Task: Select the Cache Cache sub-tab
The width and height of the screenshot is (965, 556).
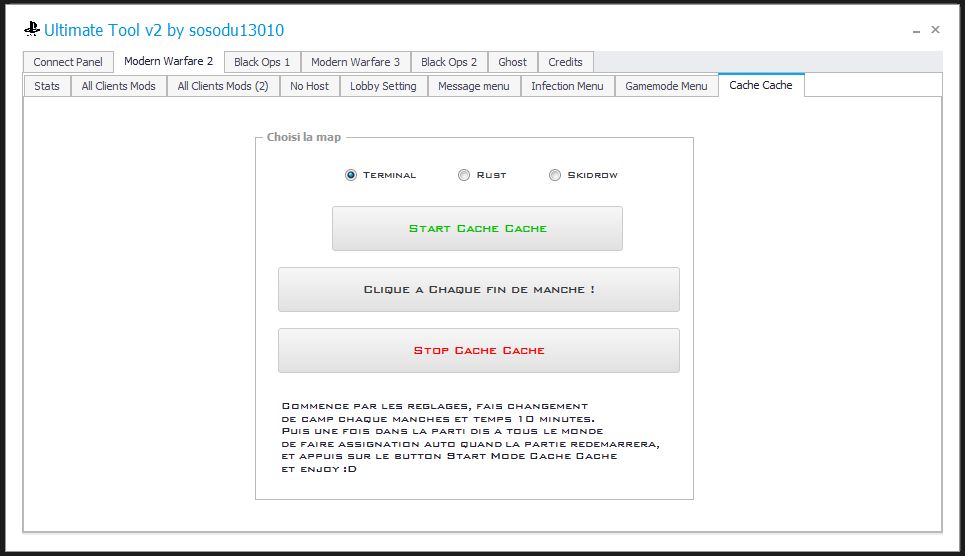Action: click(761, 85)
